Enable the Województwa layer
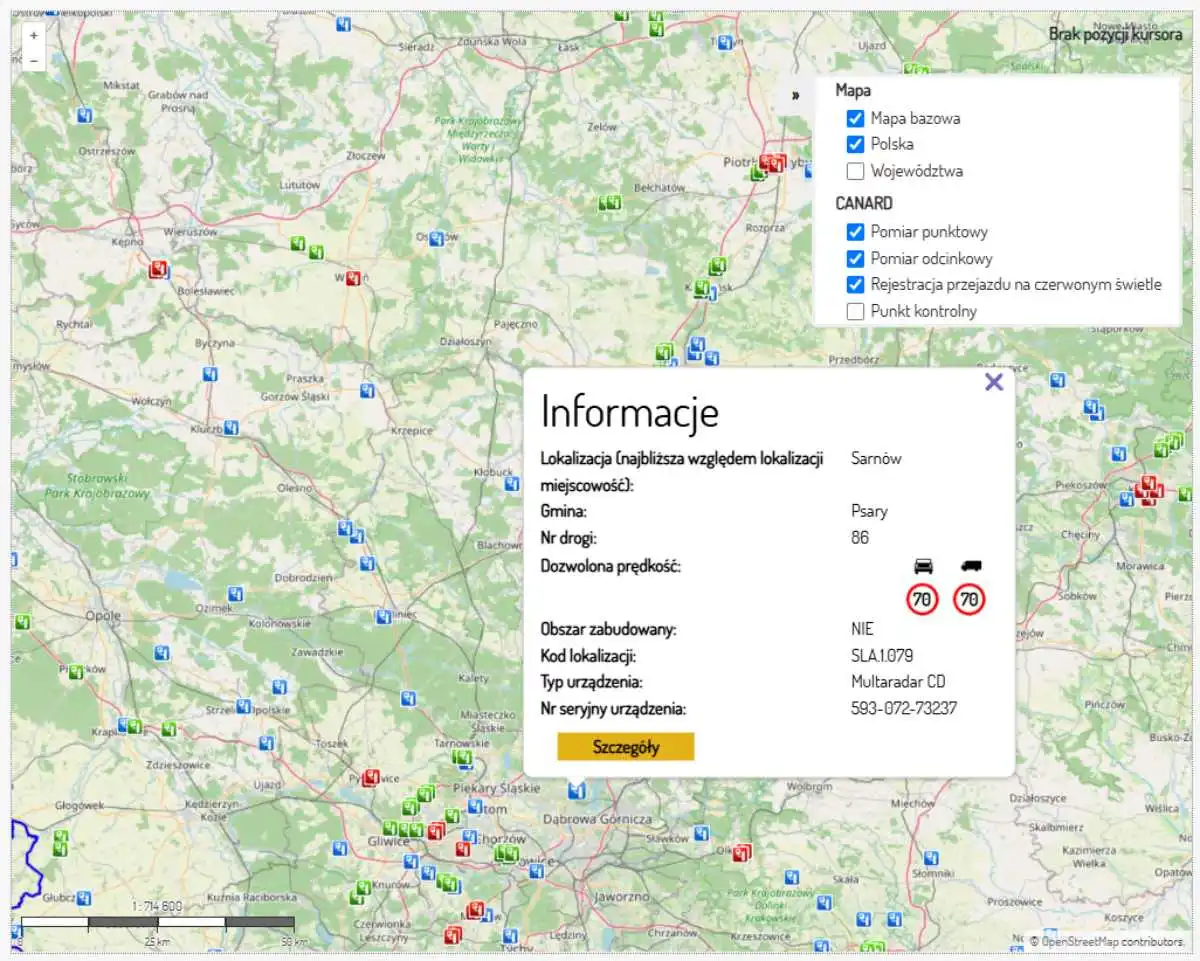 855,171
